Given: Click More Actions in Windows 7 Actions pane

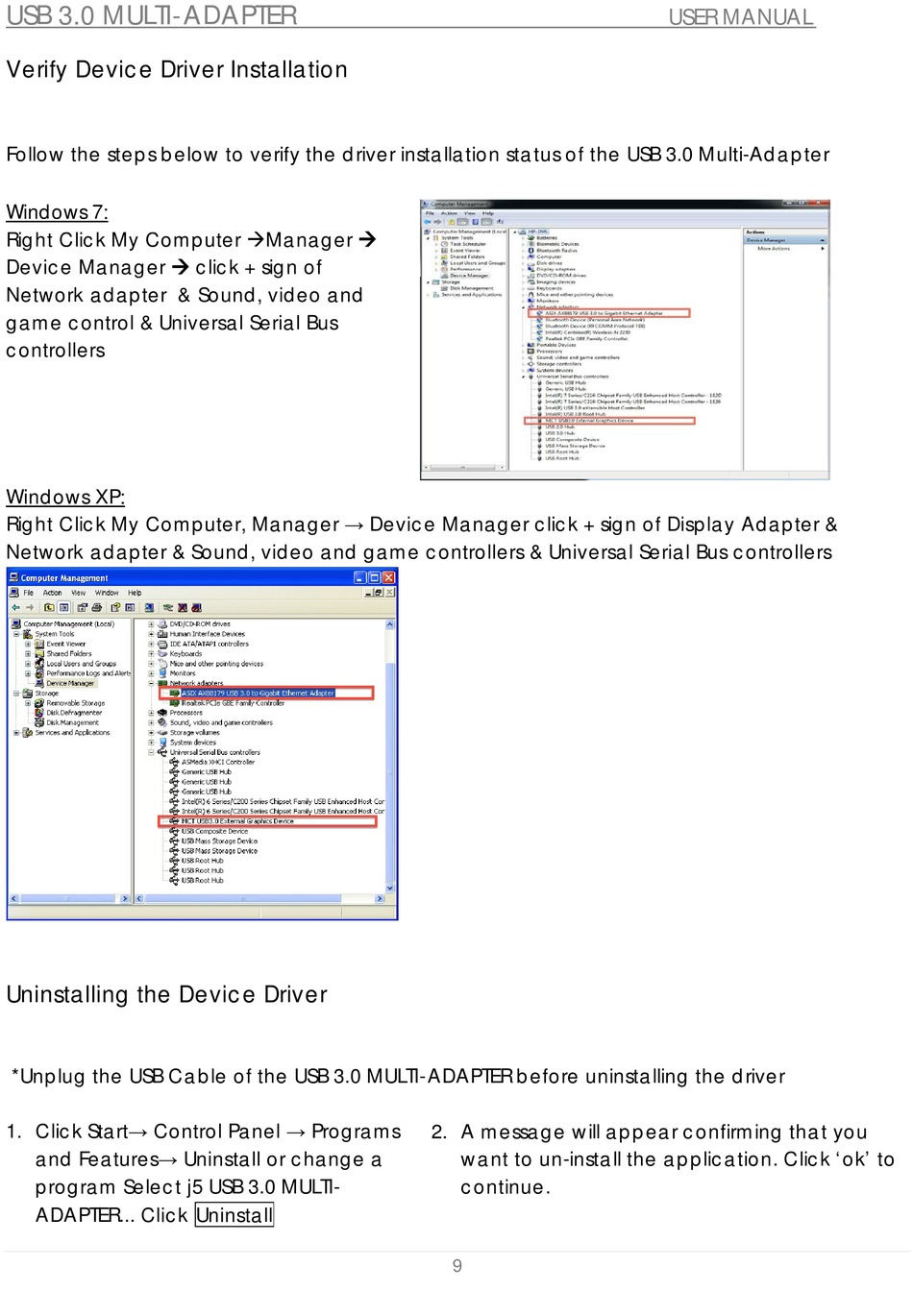Looking at the screenshot, I should (x=774, y=249).
